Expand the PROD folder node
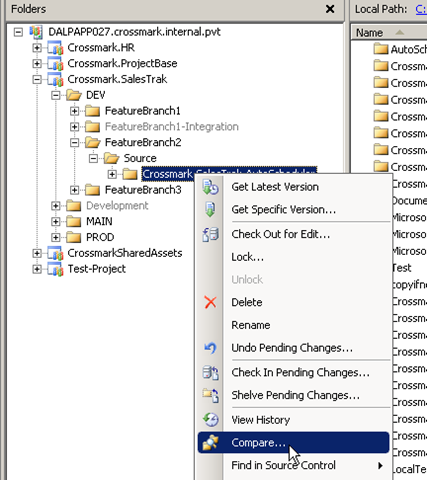 (56, 237)
